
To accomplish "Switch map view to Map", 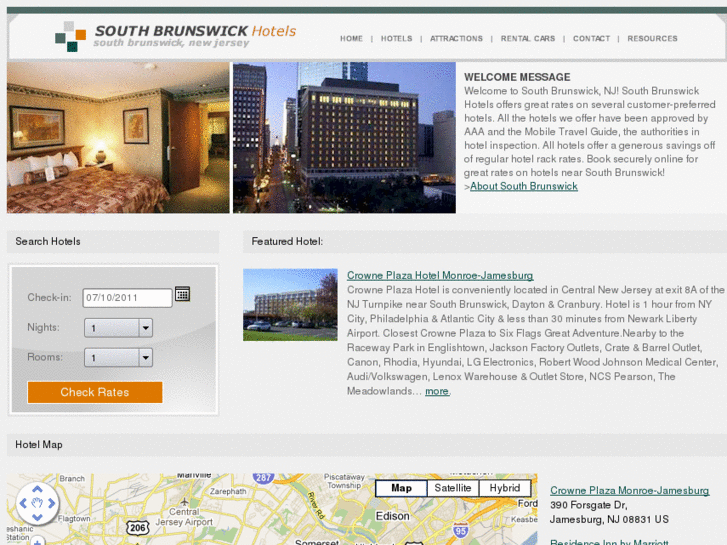I will 401,488.
